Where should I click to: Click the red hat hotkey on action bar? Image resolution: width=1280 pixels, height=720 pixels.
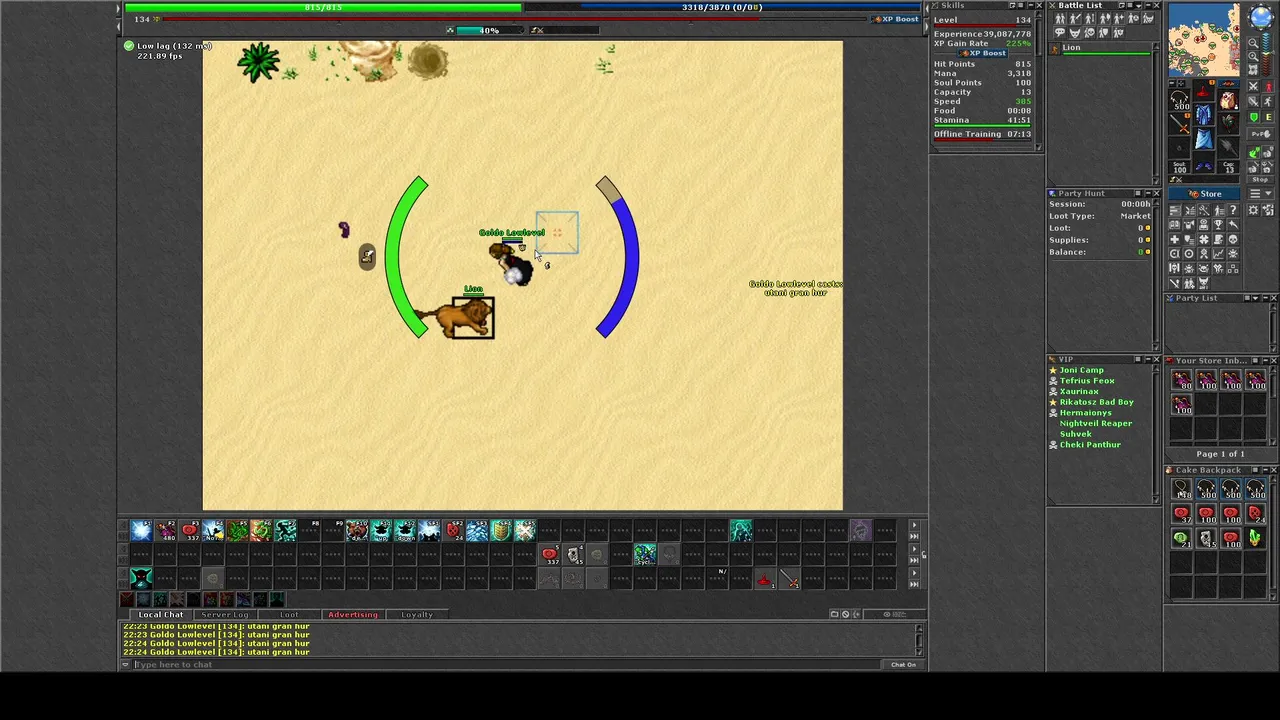tap(765, 578)
